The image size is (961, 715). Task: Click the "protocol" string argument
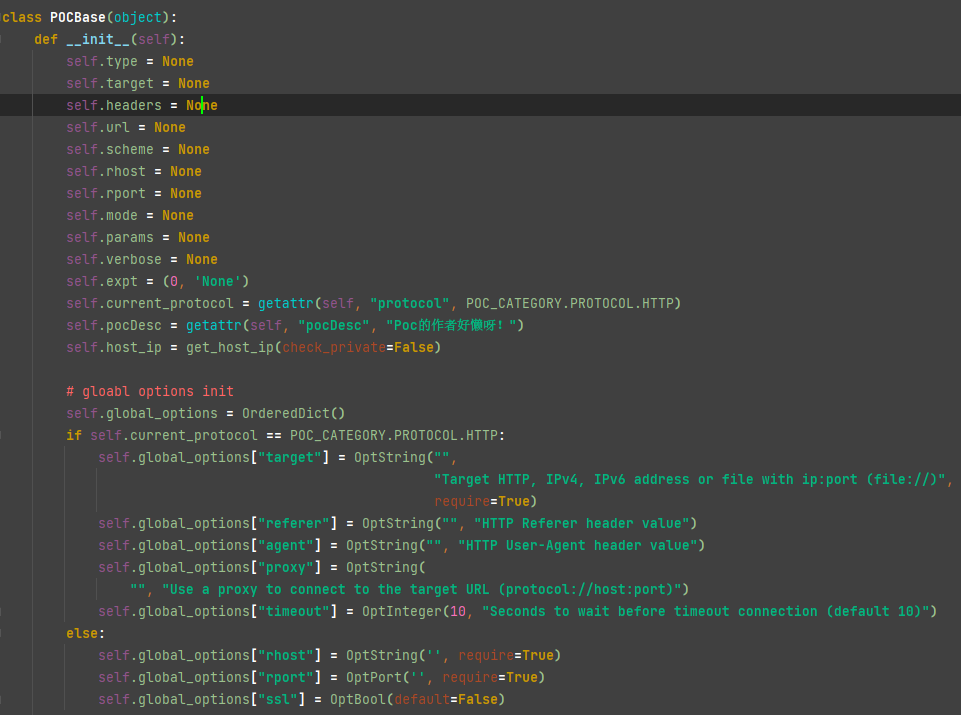point(409,304)
